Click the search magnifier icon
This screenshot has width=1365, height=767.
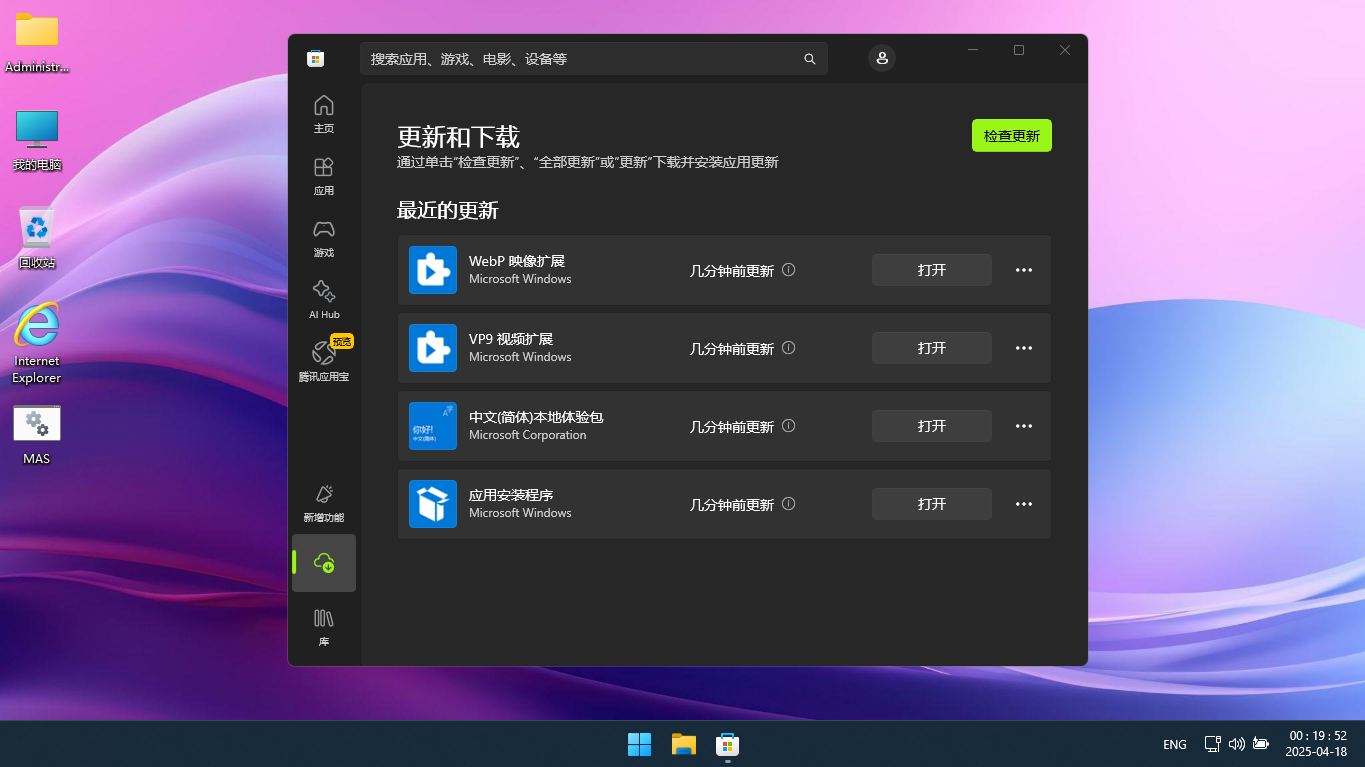(810, 59)
